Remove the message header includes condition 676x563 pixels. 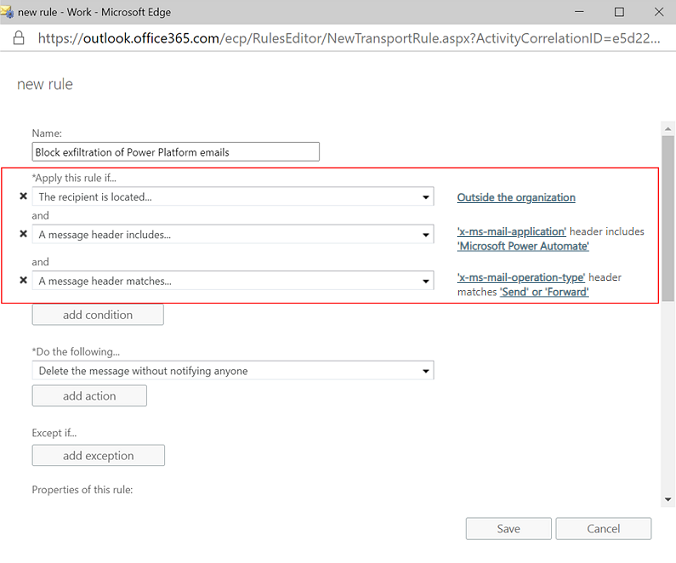tap(23, 234)
